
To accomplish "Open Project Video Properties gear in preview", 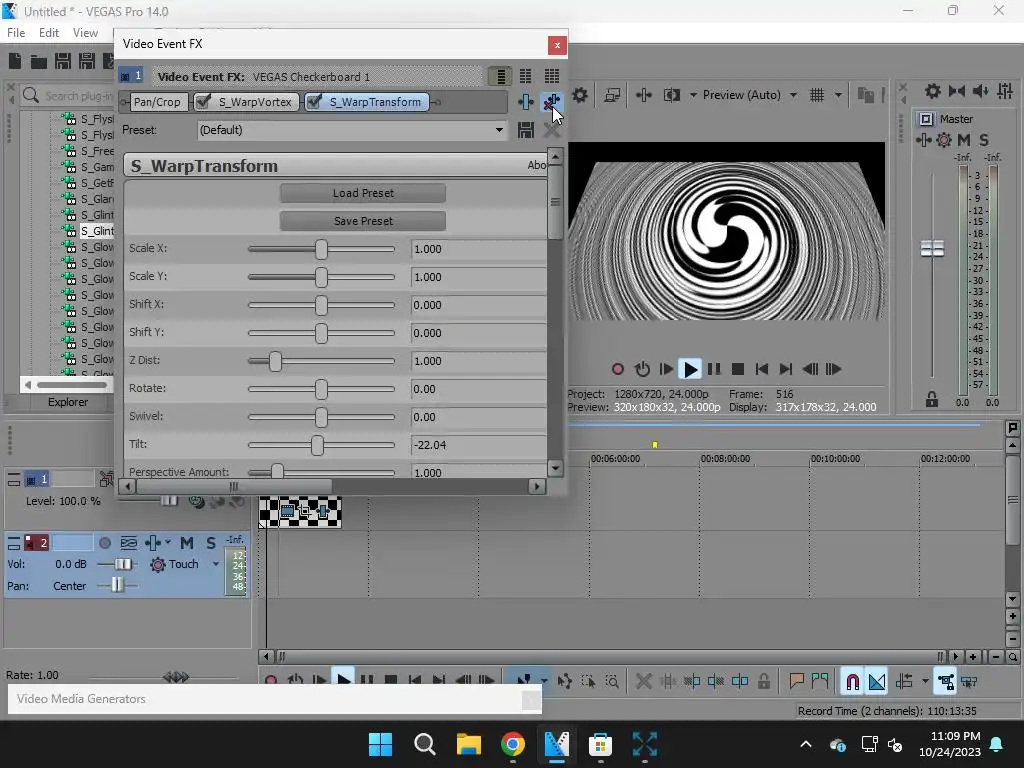I will click(x=579, y=95).
